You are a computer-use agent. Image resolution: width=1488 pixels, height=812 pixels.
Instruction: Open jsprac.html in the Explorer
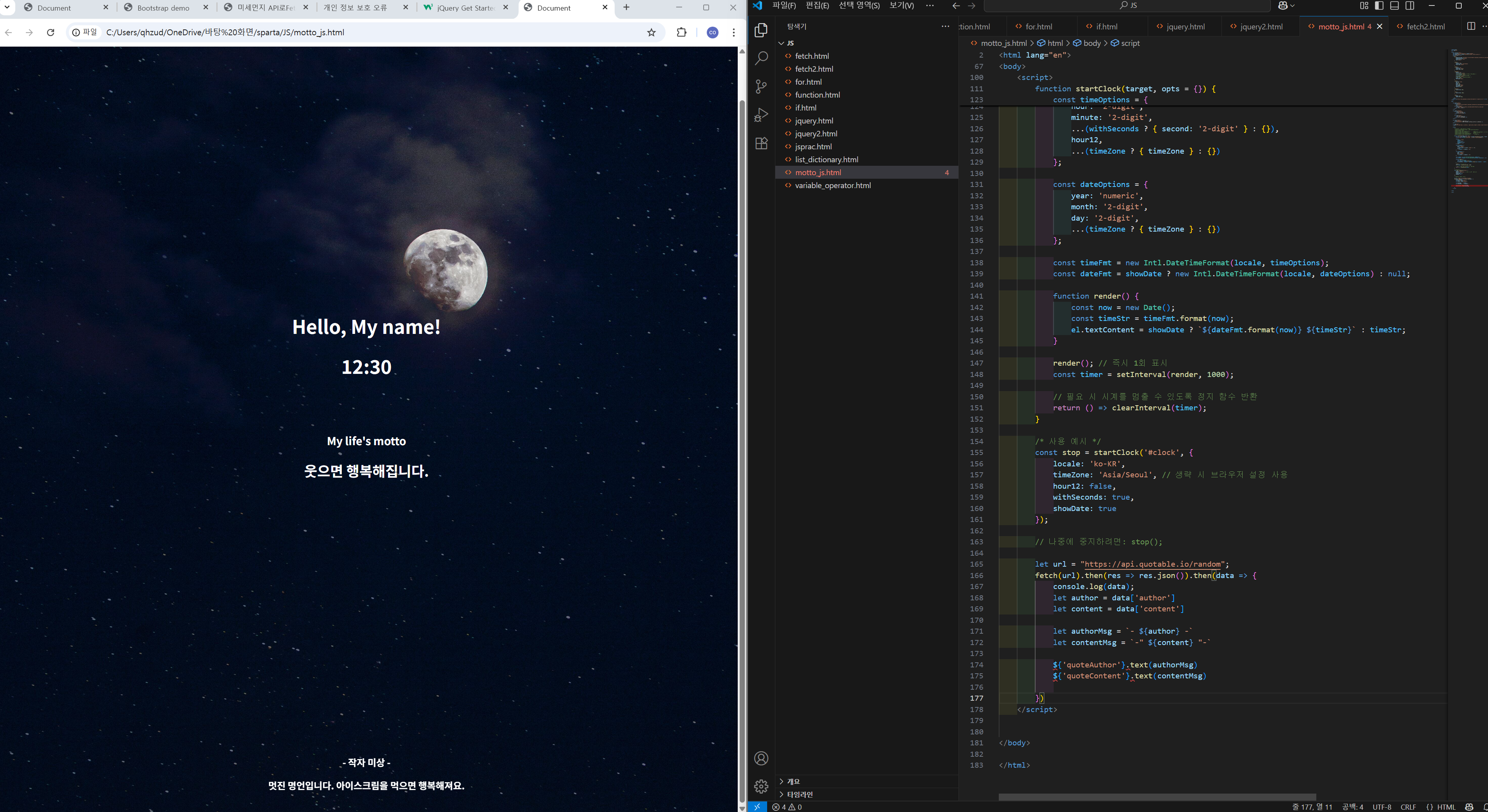point(866,147)
